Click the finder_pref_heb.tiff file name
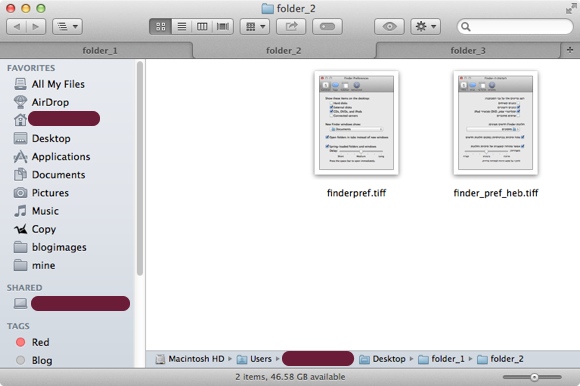The height and width of the screenshot is (386, 580). pyautogui.click(x=496, y=193)
